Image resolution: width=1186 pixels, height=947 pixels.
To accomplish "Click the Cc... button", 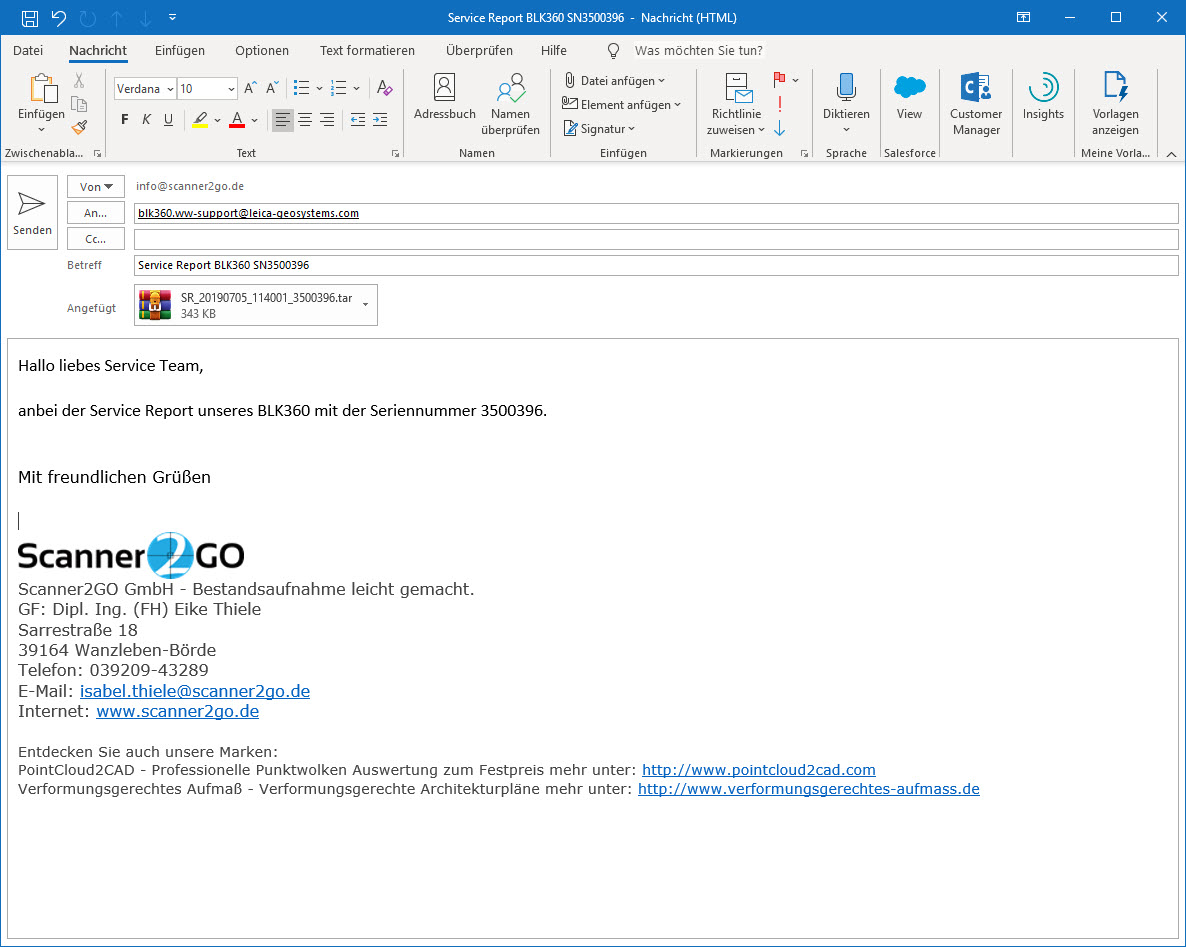I will pos(96,239).
